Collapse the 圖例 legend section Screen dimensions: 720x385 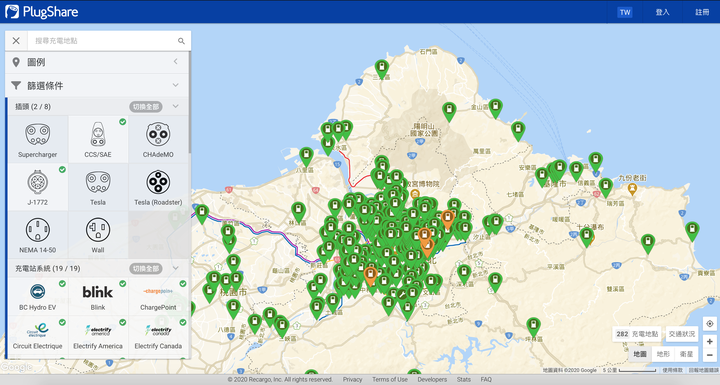tap(175, 62)
